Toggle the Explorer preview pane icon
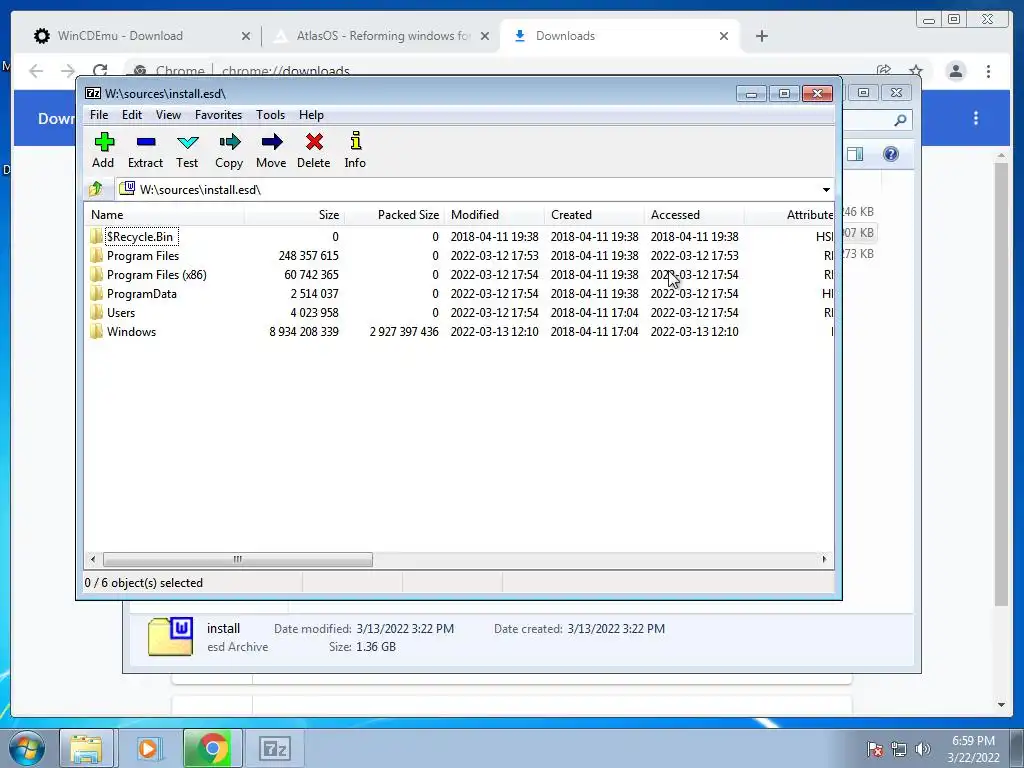Image resolution: width=1024 pixels, height=768 pixels. click(x=855, y=154)
